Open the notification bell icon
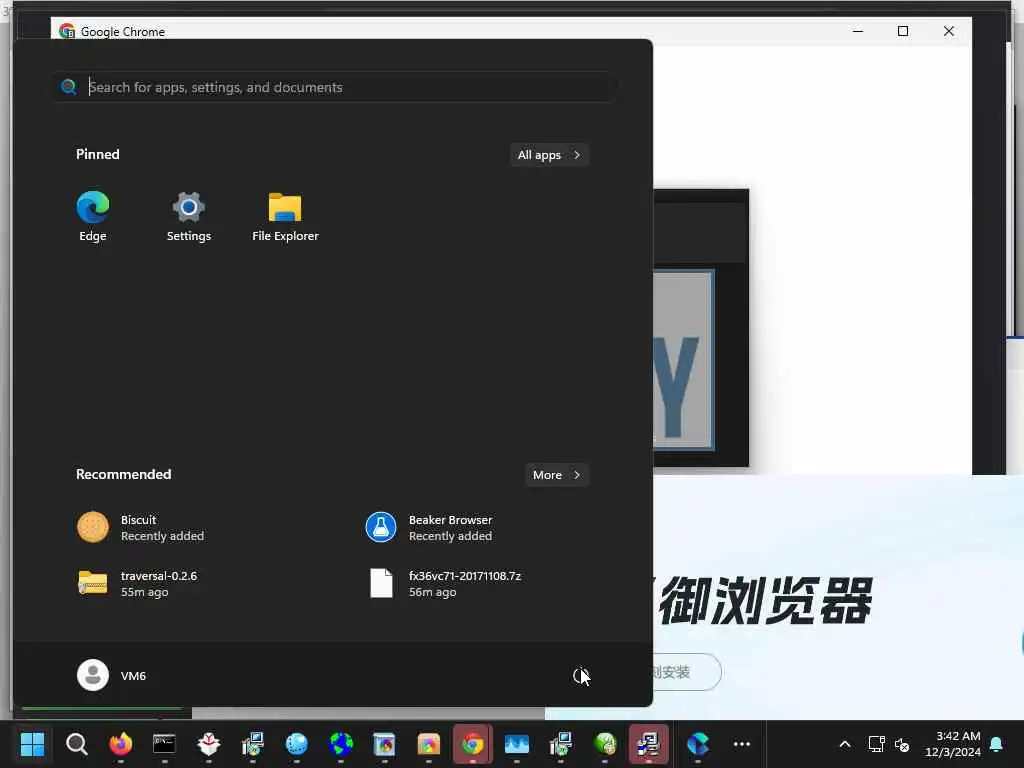This screenshot has width=1024, height=768. (x=997, y=744)
